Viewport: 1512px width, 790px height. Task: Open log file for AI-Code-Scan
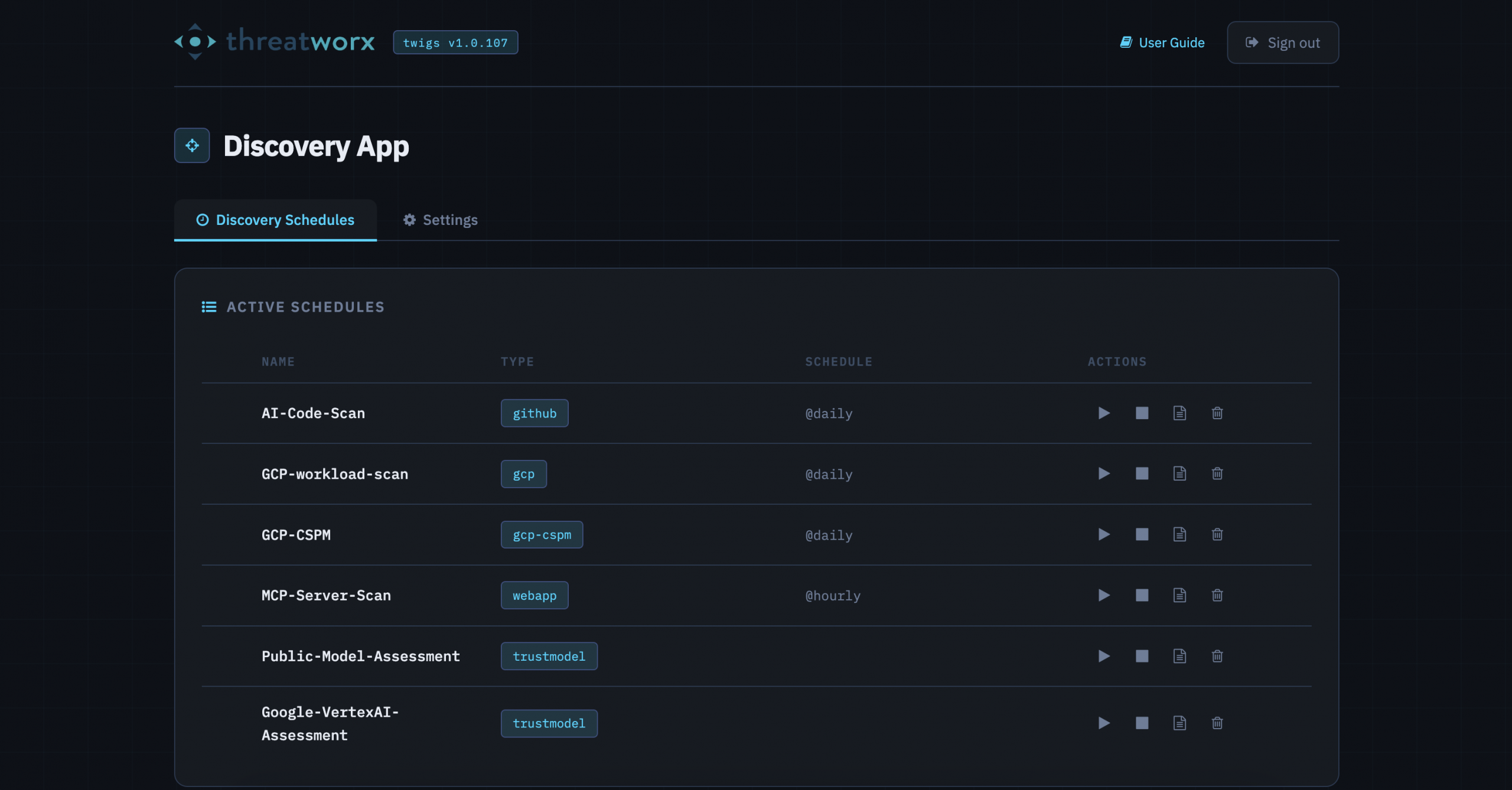pos(1179,413)
